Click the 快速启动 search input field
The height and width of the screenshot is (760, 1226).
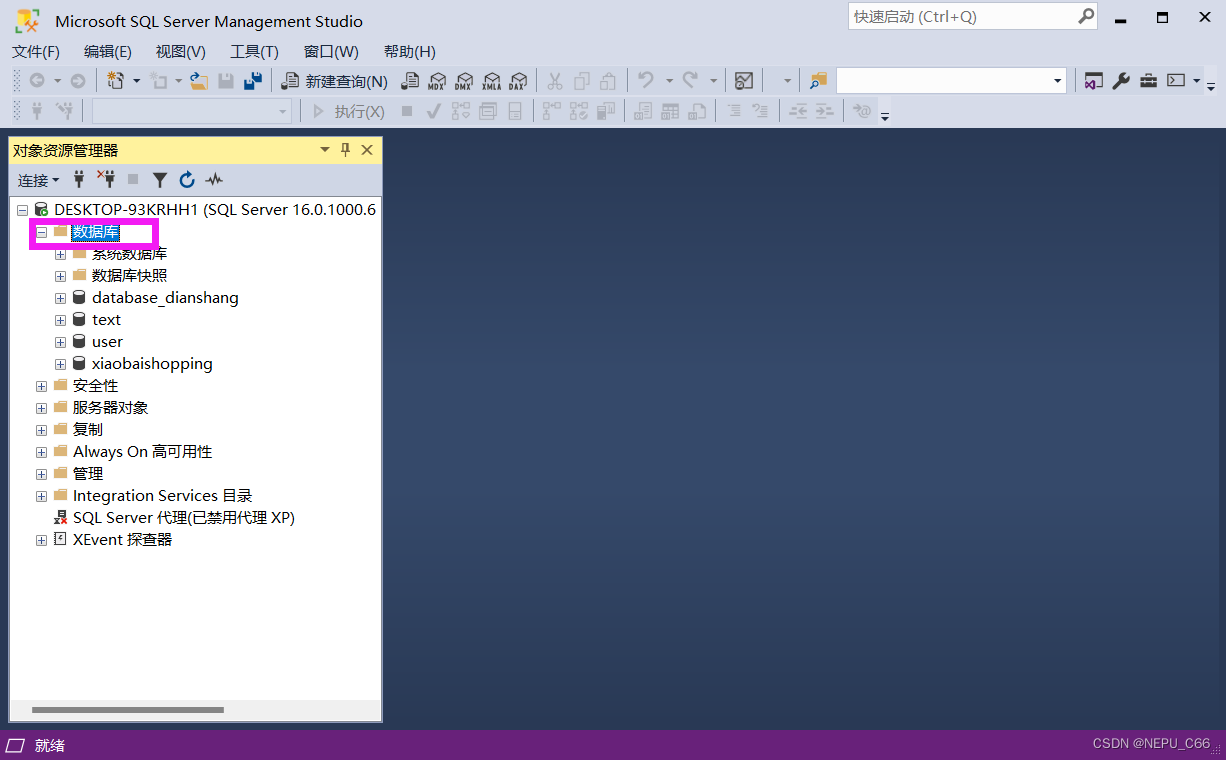[960, 17]
